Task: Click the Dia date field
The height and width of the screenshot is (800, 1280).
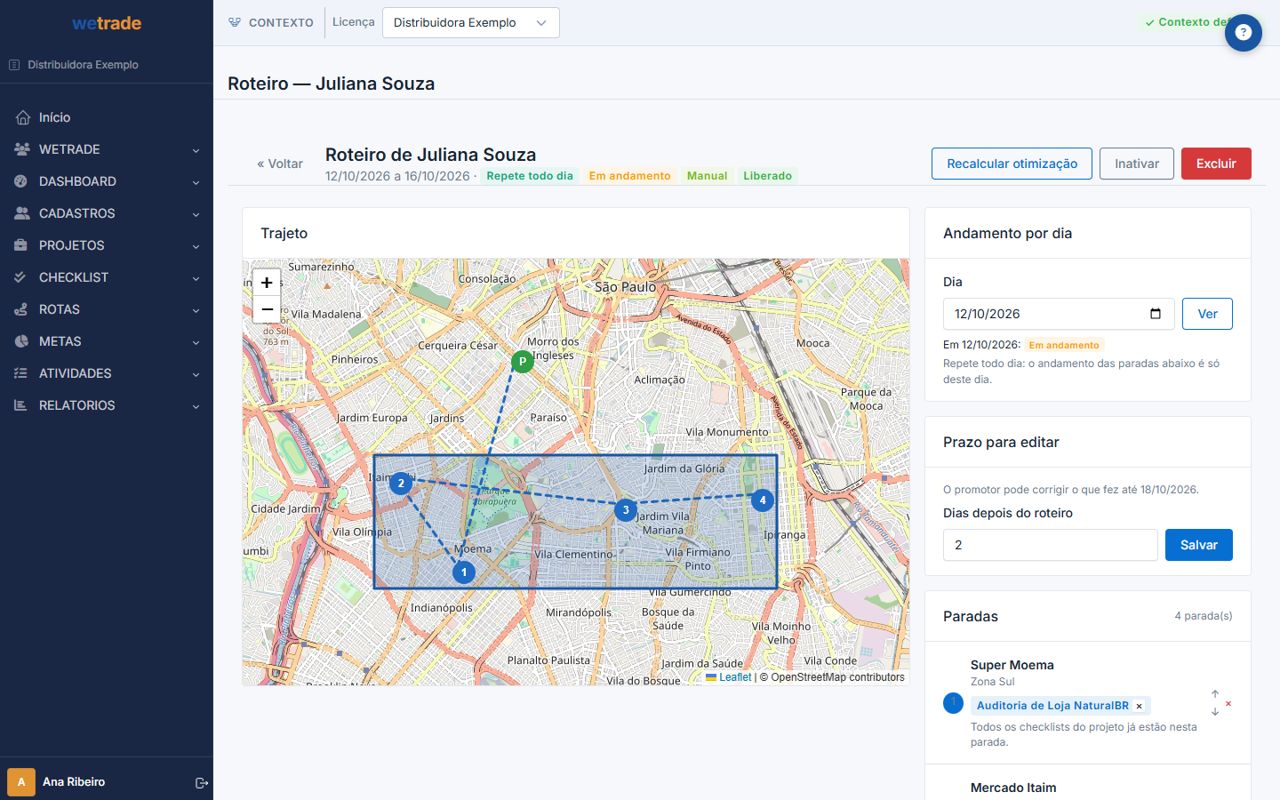Action: 1059,314
